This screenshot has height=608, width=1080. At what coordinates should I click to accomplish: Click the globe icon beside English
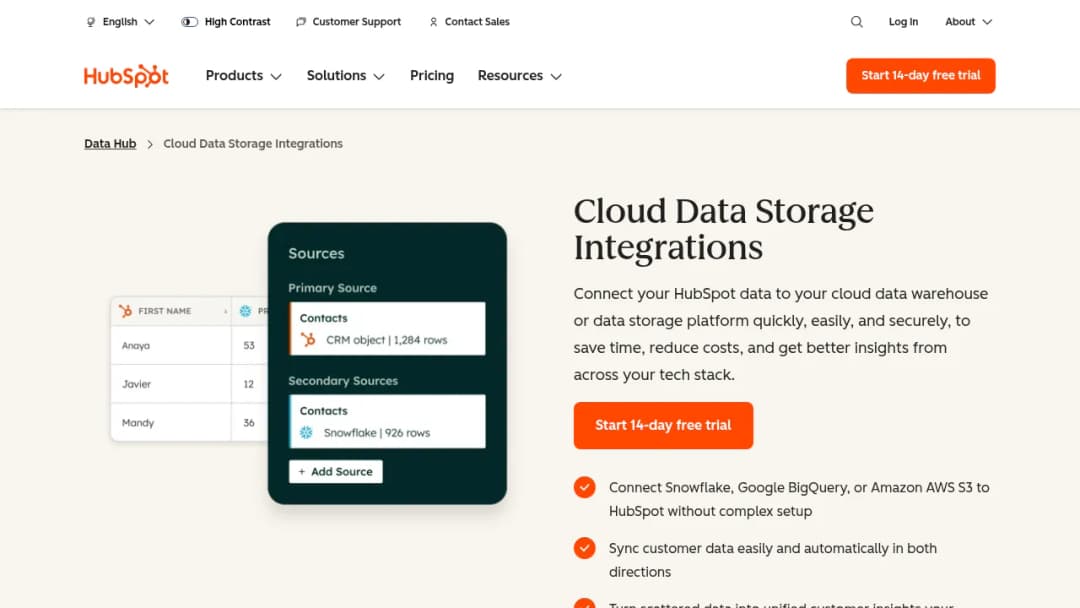point(91,22)
